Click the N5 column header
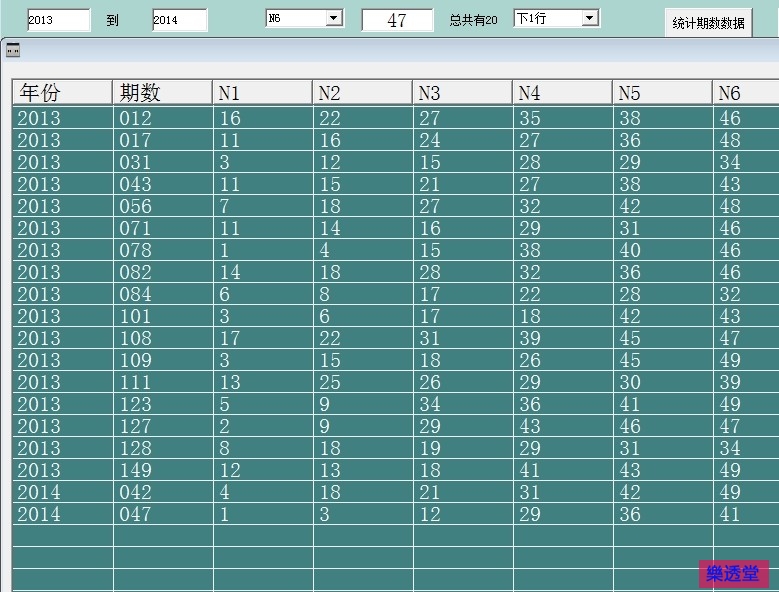The width and height of the screenshot is (779, 592). pos(662,93)
